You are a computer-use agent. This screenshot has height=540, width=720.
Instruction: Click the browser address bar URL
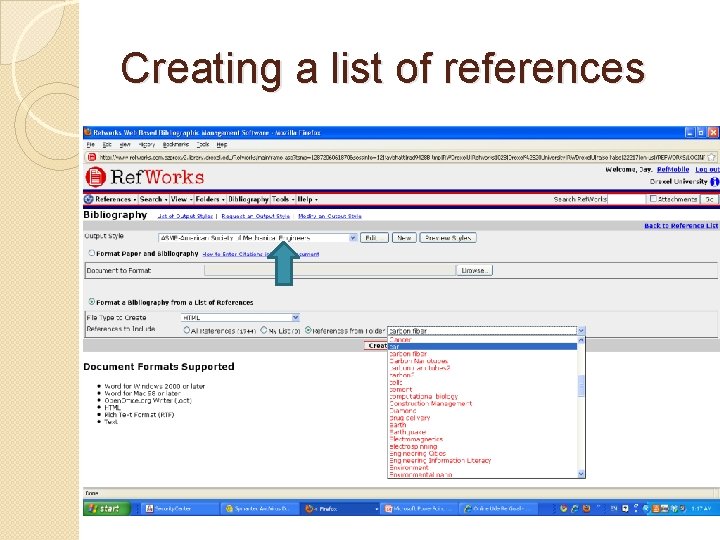(x=402, y=157)
